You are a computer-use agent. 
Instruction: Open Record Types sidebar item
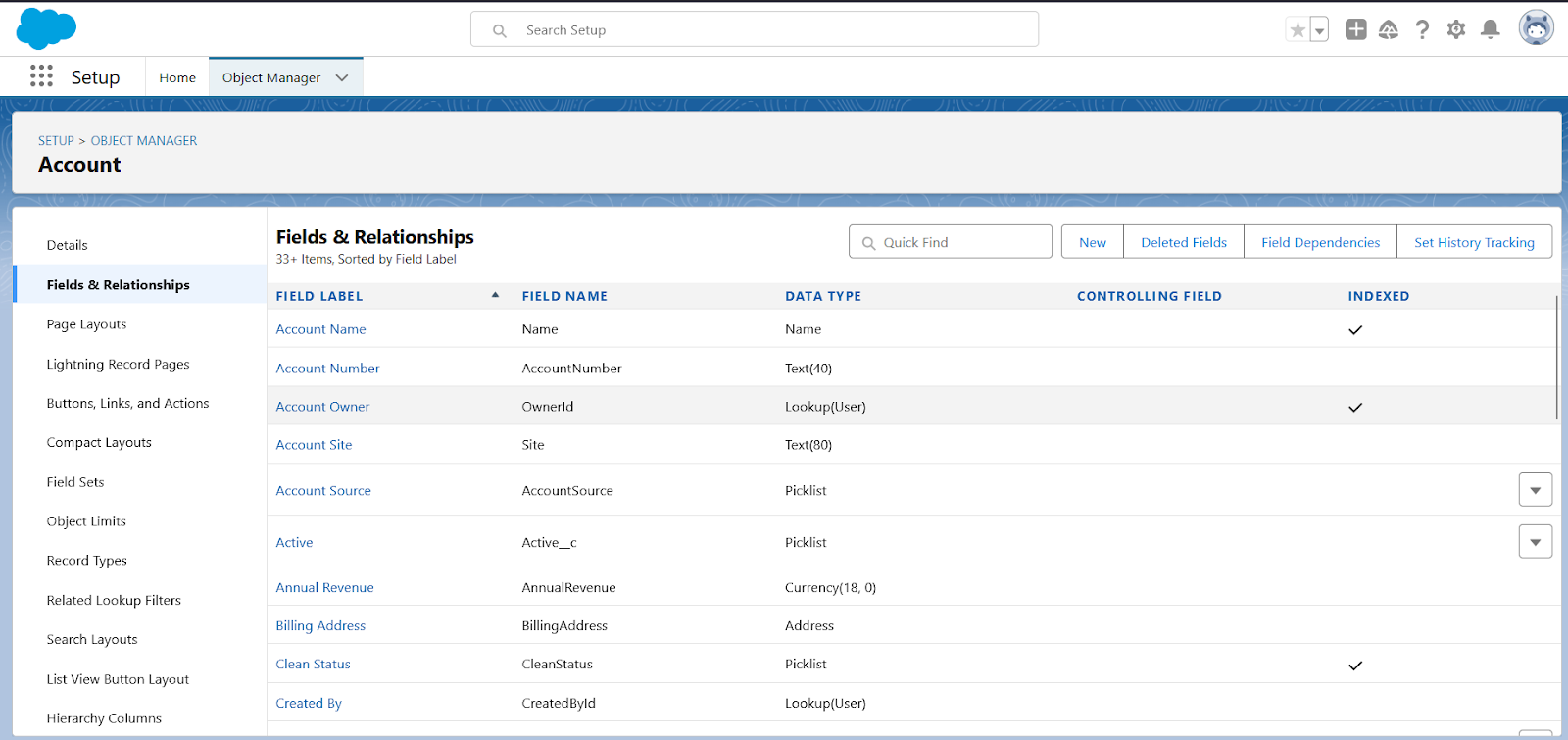coord(140,561)
